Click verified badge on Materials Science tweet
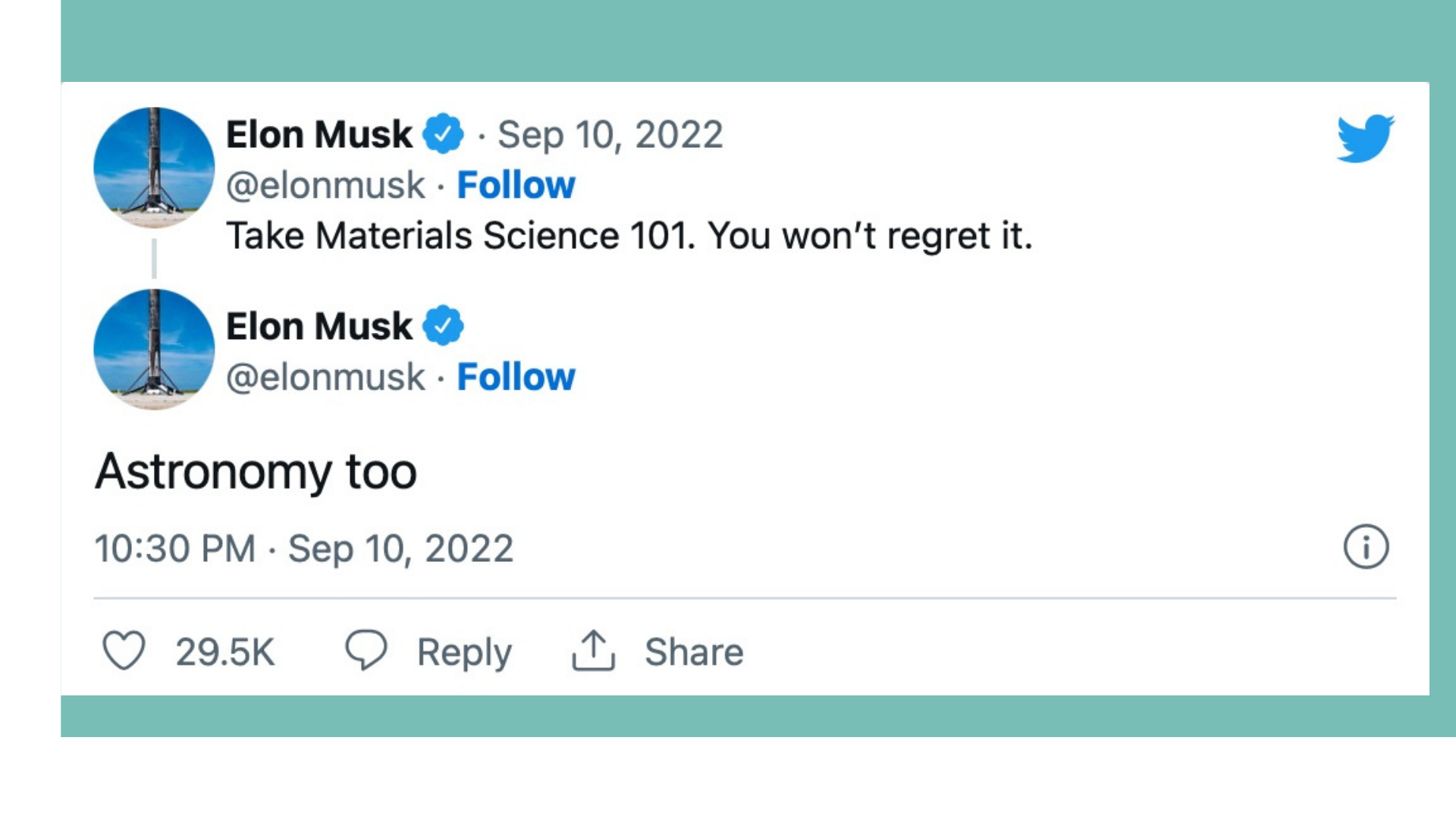This screenshot has width=1456, height=819. tap(443, 134)
